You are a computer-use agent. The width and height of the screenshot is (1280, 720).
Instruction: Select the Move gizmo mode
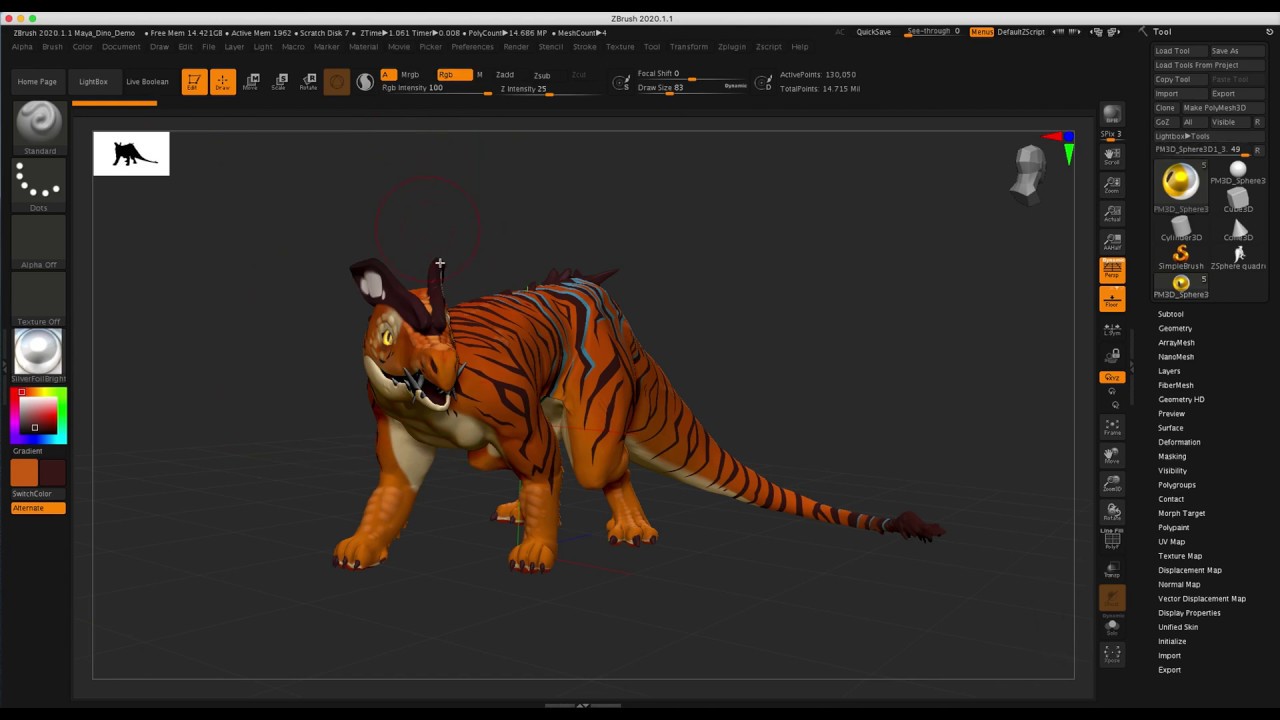pos(251,82)
